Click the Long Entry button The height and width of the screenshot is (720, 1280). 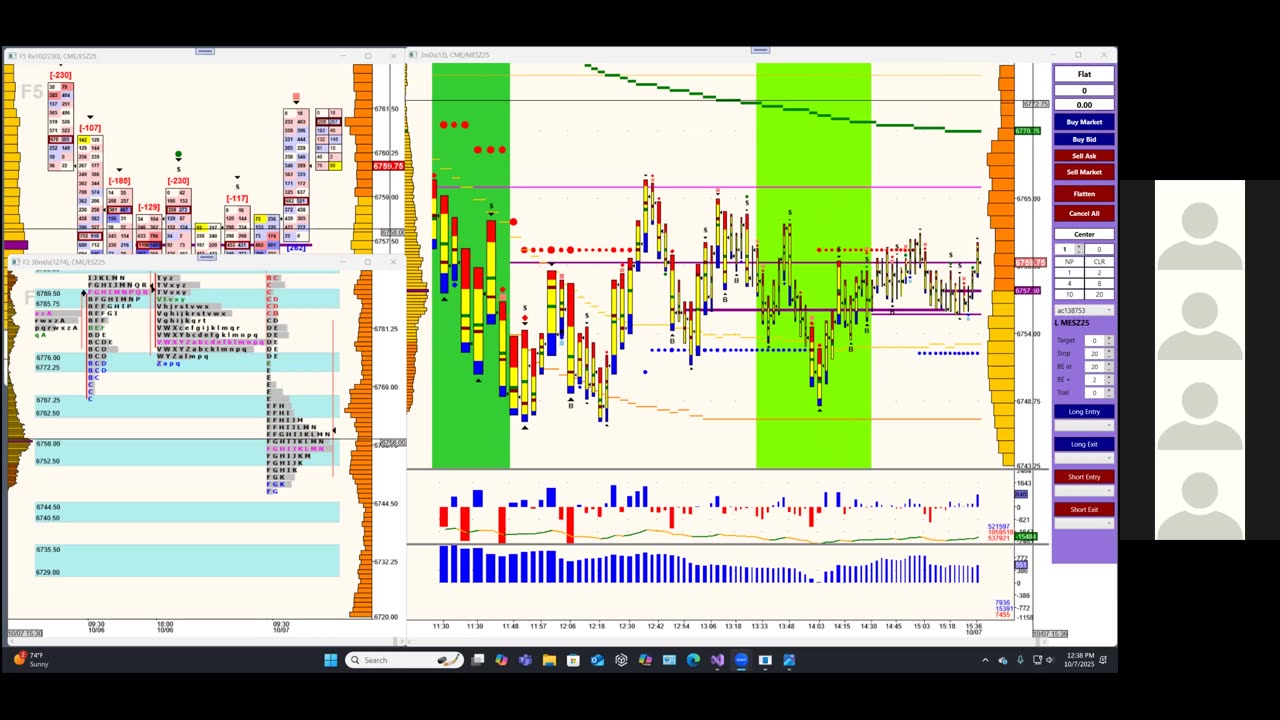pos(1084,412)
